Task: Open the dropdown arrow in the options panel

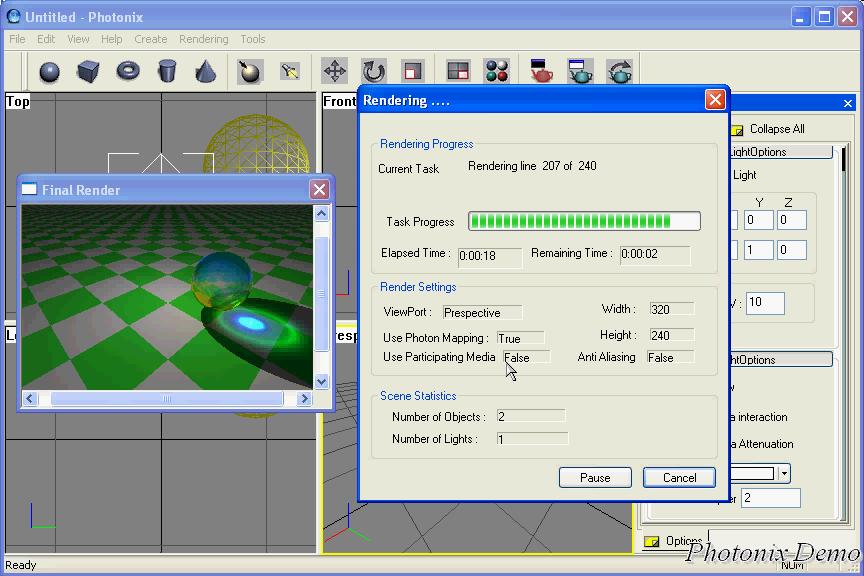Action: [784, 473]
